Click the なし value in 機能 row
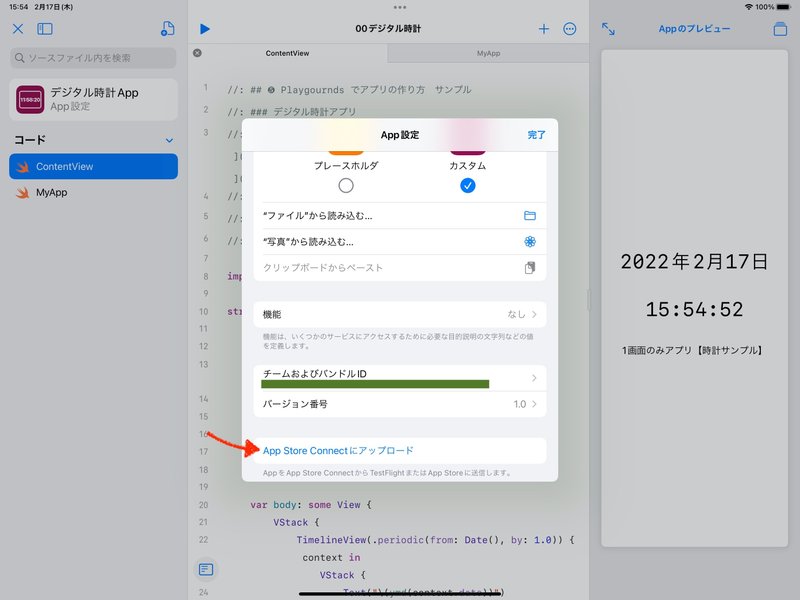Image resolution: width=800 pixels, height=600 pixels. 516,314
